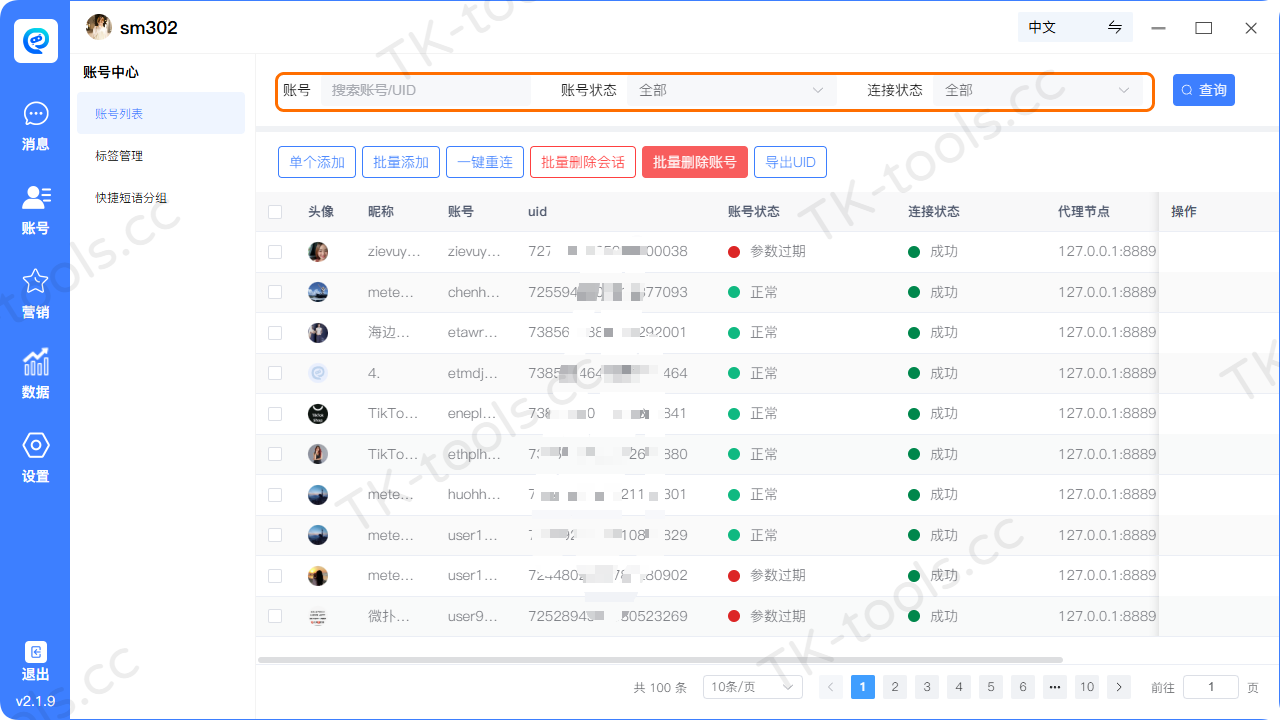Screen dimensions: 1280x720
Task: Click avatar of enepl account row
Action: [318, 414]
